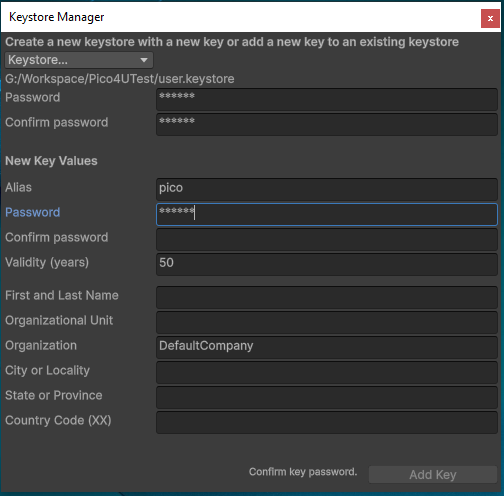
Task: Click the State or Province label
Action: pos(54,395)
